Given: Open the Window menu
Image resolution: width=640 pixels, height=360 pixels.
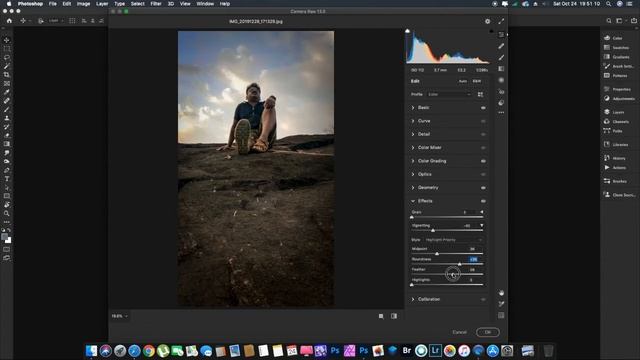Looking at the screenshot, I should [205, 4].
